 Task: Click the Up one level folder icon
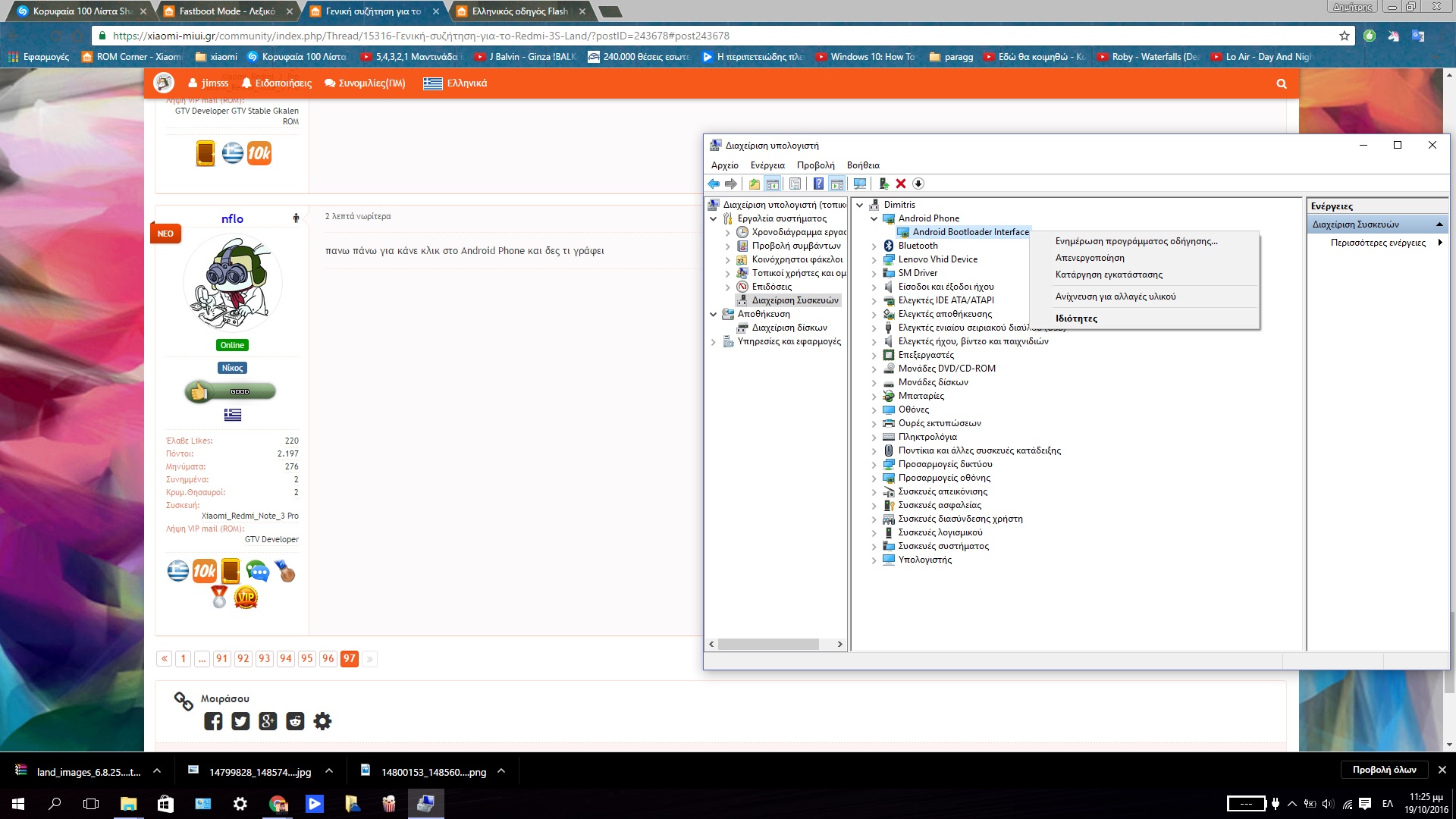pos(754,184)
